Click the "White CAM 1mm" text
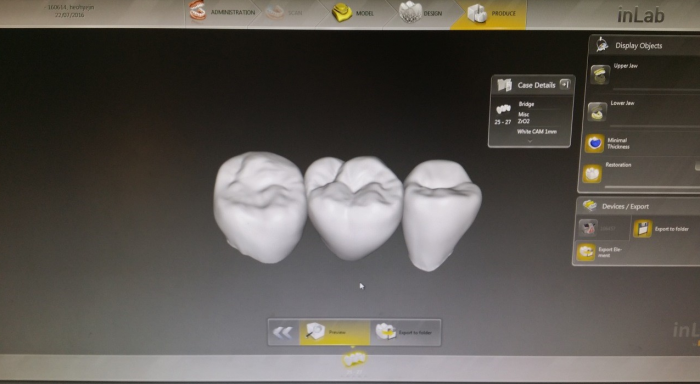This screenshot has width=700, height=384. (x=537, y=132)
